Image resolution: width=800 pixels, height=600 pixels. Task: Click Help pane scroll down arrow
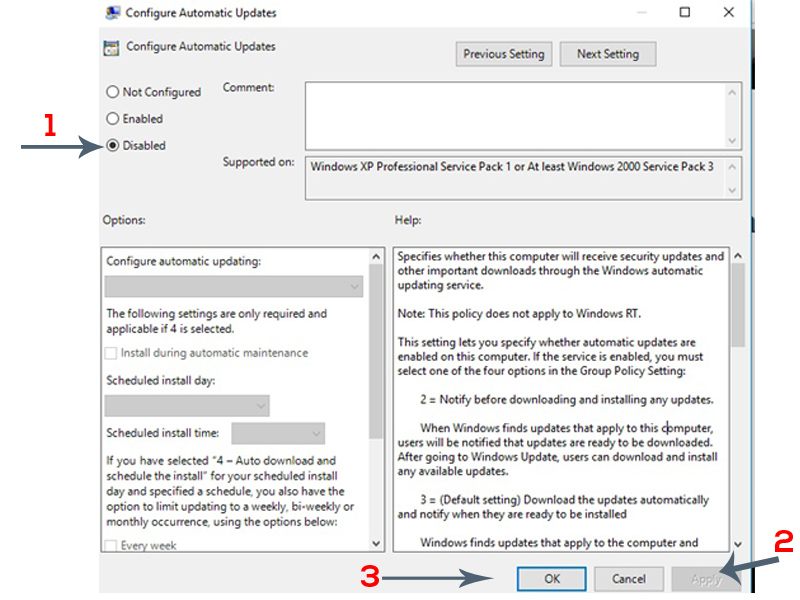click(x=738, y=544)
